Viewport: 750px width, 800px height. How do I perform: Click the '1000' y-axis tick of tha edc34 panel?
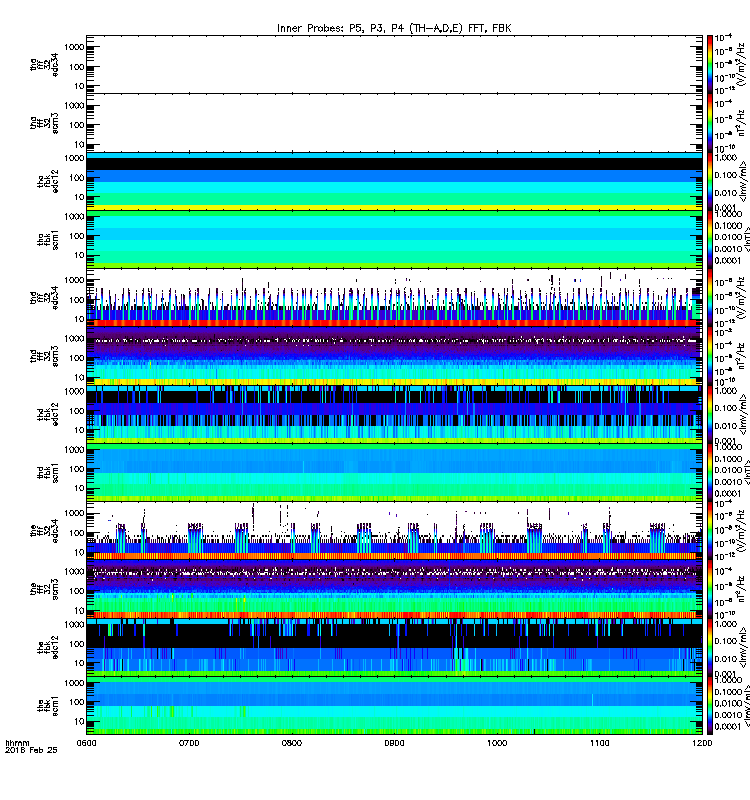point(74,47)
